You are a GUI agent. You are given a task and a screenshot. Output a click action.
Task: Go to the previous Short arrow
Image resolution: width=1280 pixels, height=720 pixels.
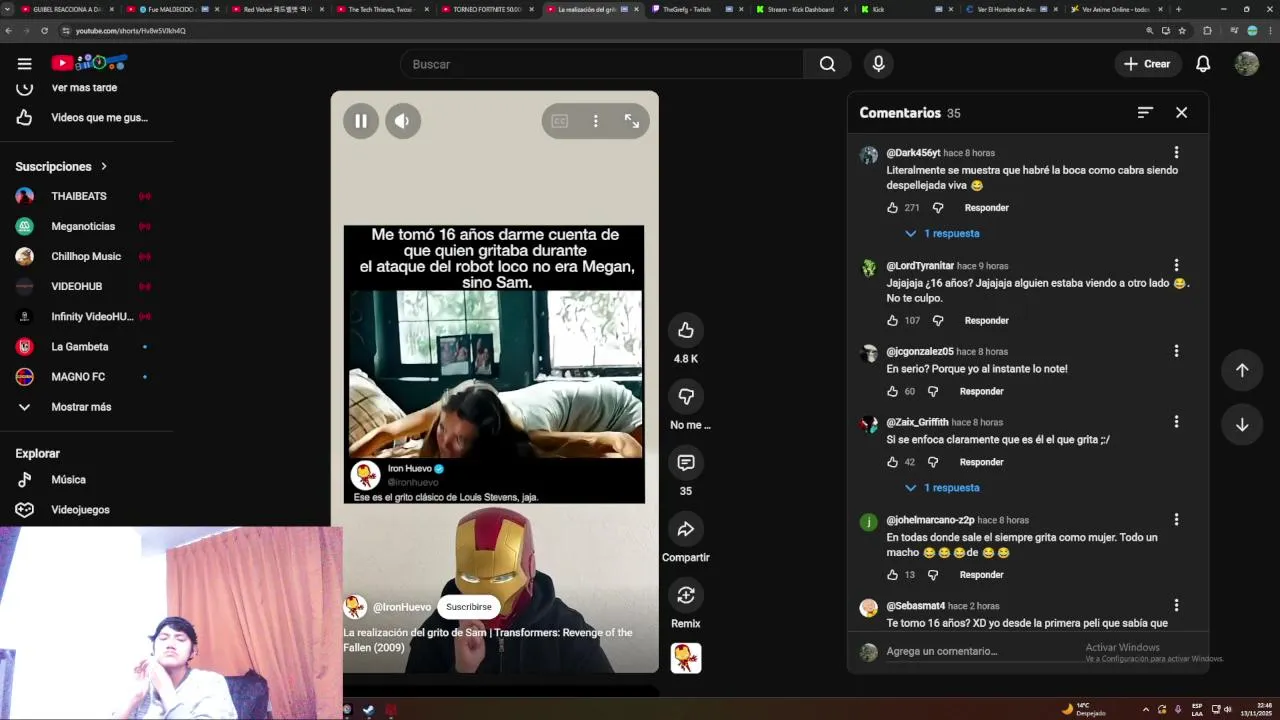[x=1242, y=370]
